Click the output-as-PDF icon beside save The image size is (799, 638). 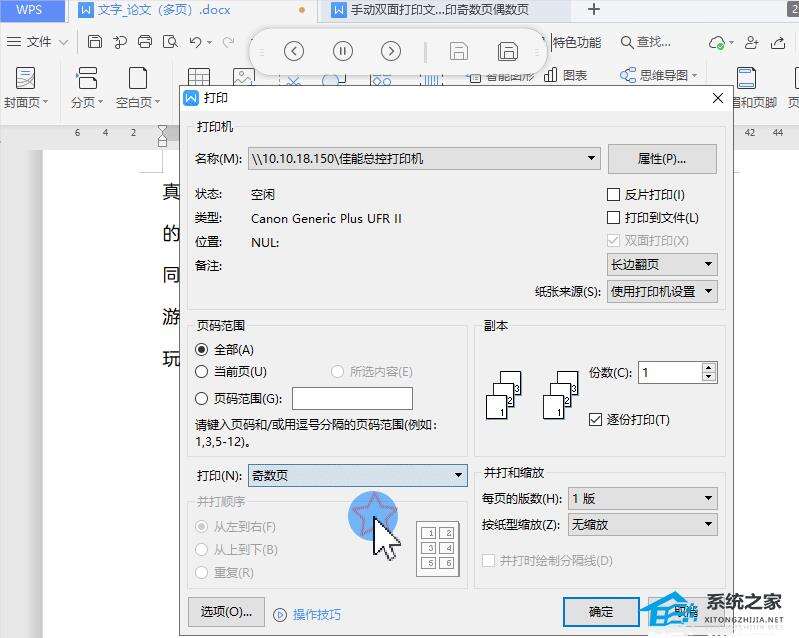point(120,42)
